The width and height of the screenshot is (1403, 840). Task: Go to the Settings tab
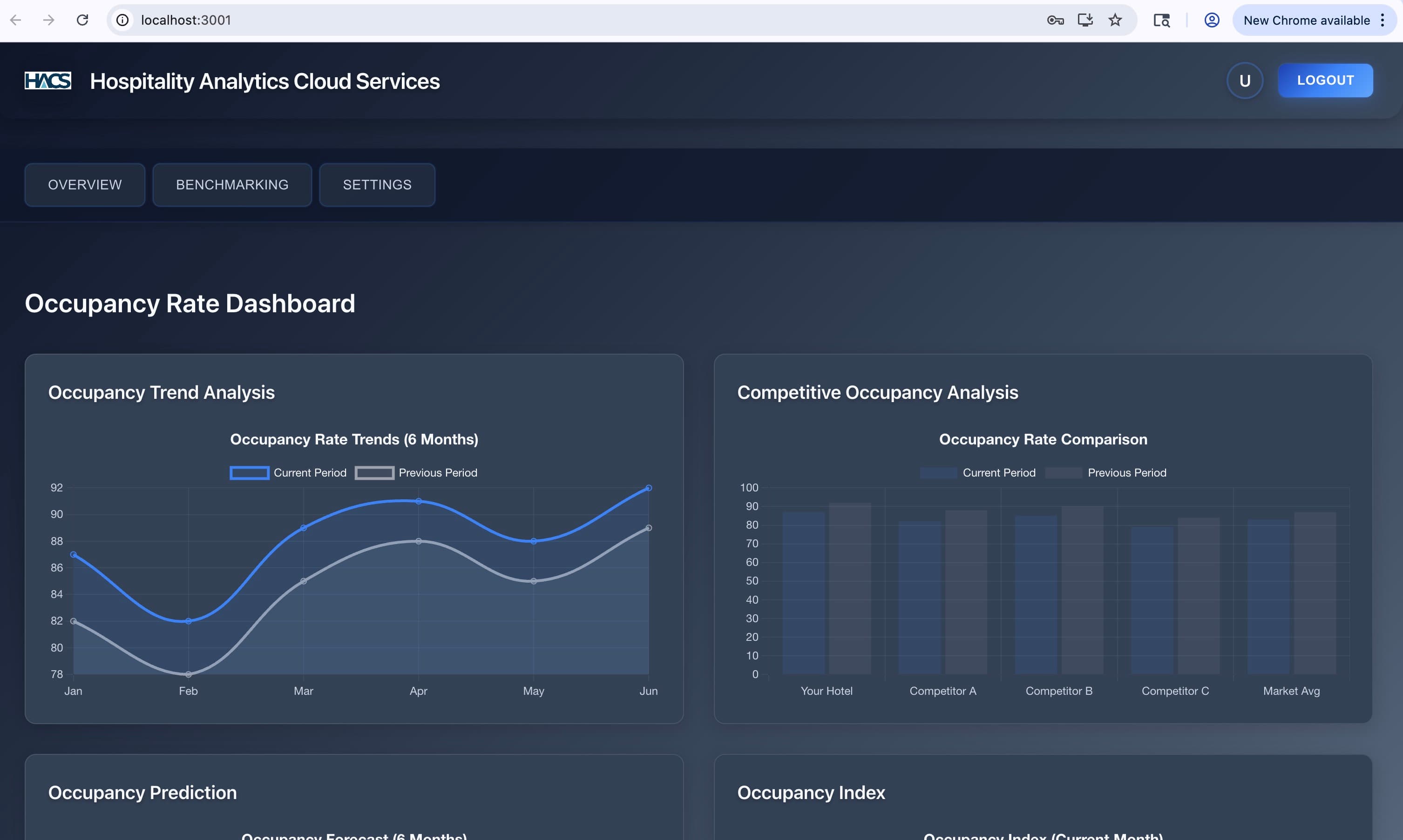point(377,185)
